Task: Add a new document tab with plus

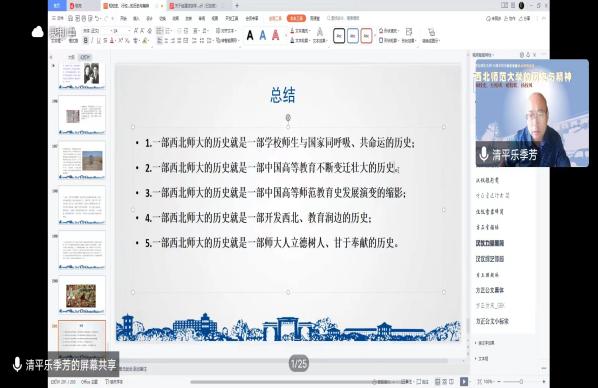Action: [x=237, y=6]
